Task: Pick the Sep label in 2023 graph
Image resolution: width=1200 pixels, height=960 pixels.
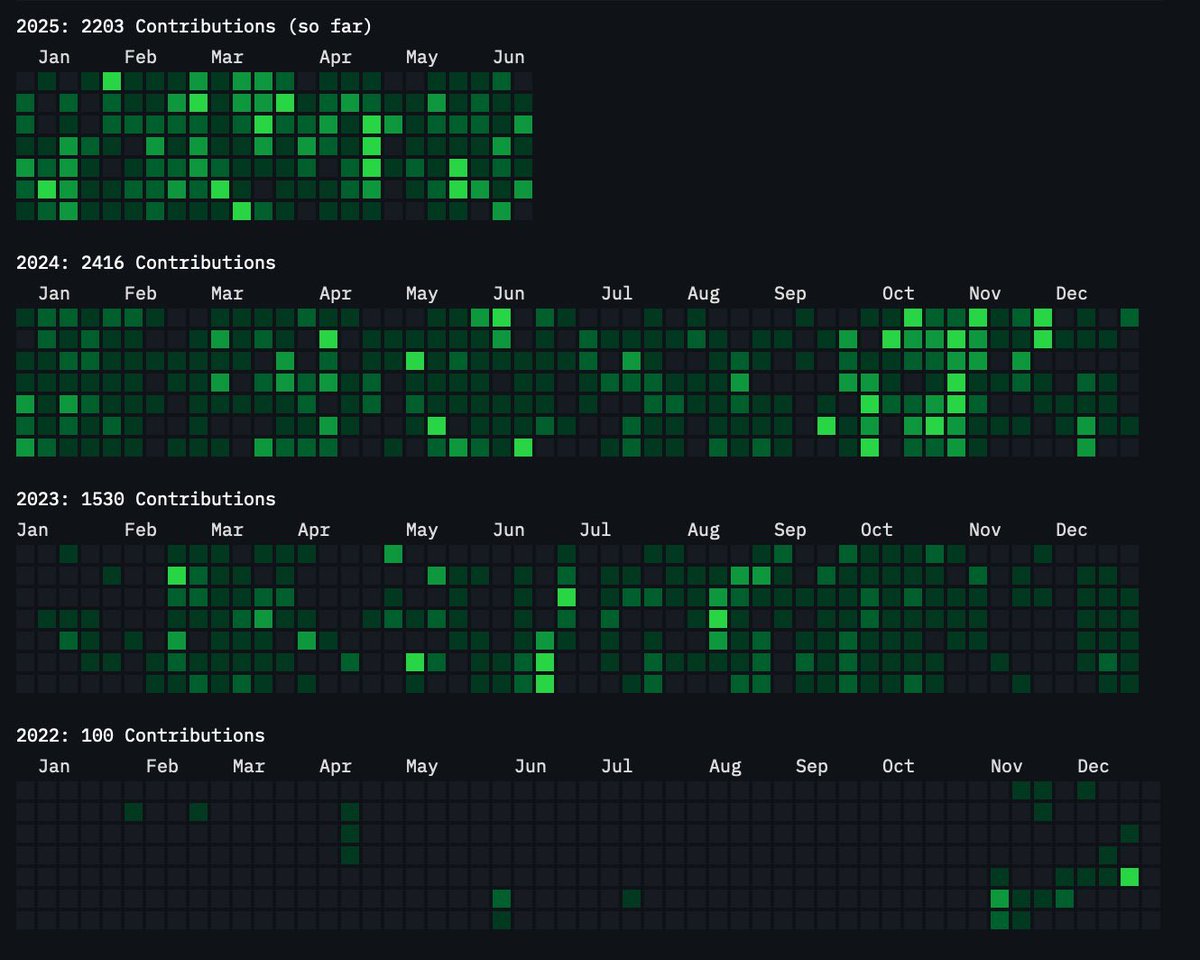Action: (790, 529)
